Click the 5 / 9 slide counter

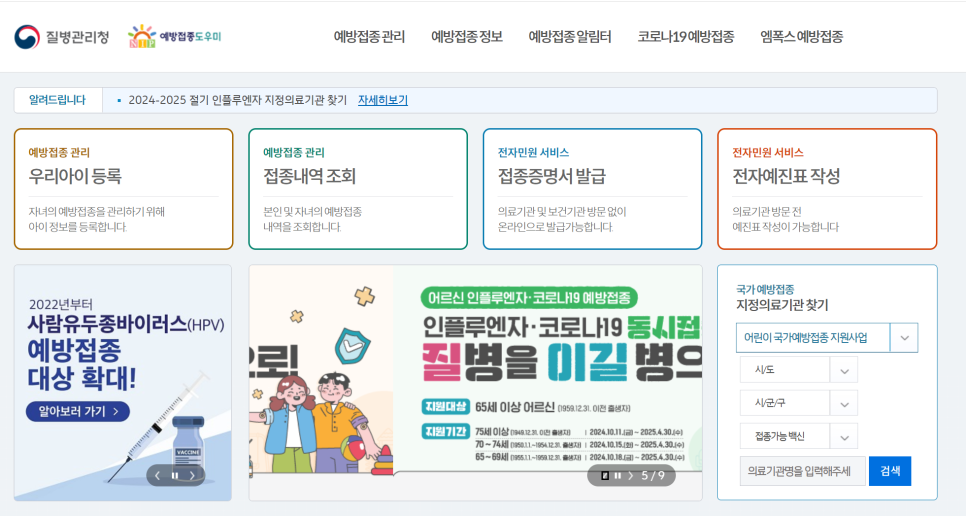pos(653,475)
